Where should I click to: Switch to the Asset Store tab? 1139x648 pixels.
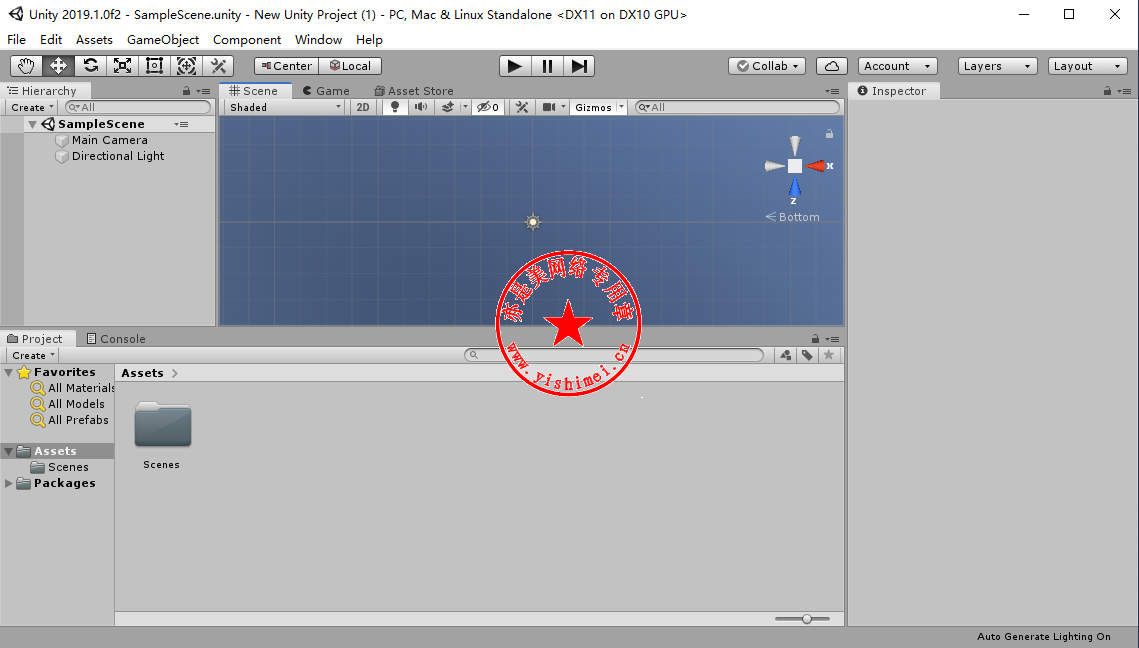pyautogui.click(x=414, y=91)
